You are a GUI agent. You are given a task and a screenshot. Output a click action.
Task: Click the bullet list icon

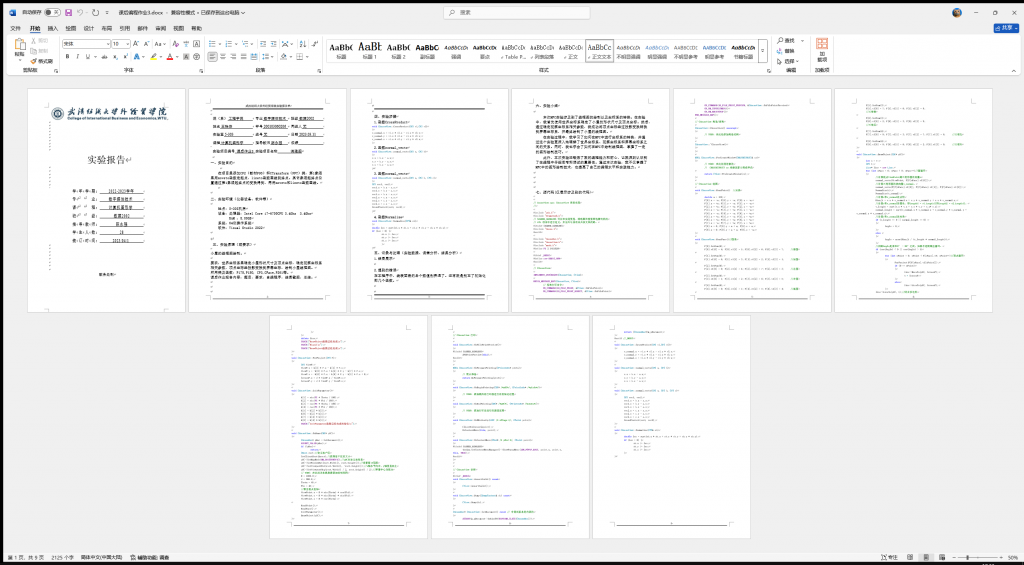point(211,44)
